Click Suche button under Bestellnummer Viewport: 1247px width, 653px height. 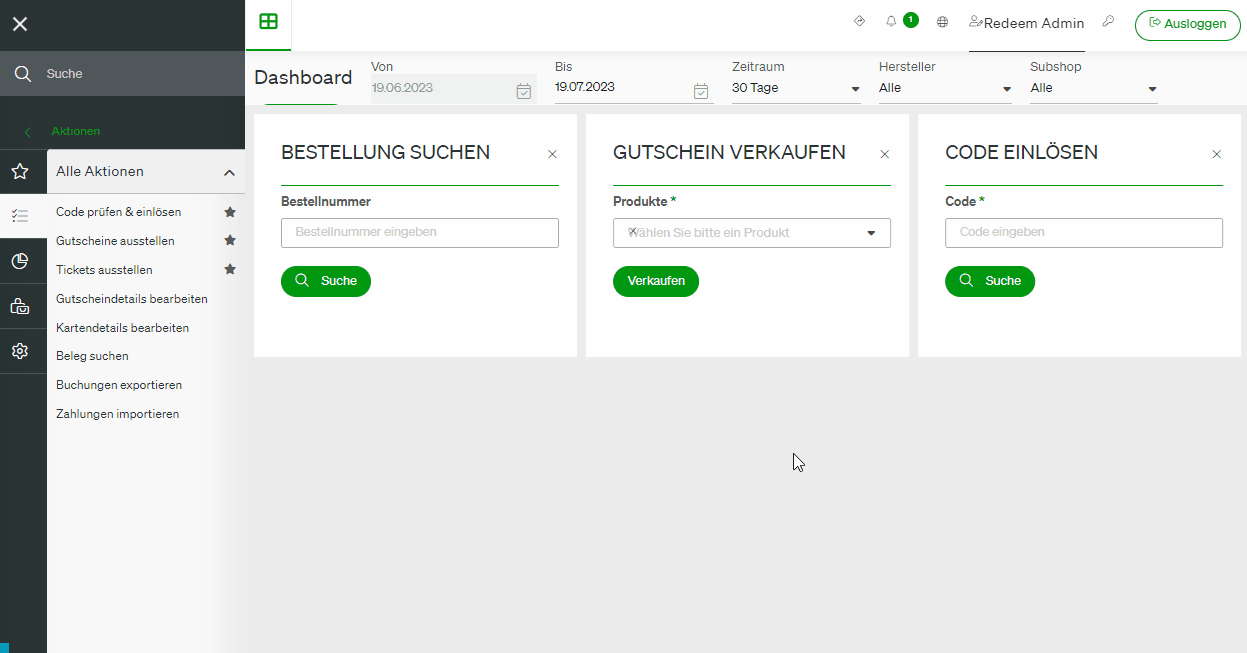point(326,281)
